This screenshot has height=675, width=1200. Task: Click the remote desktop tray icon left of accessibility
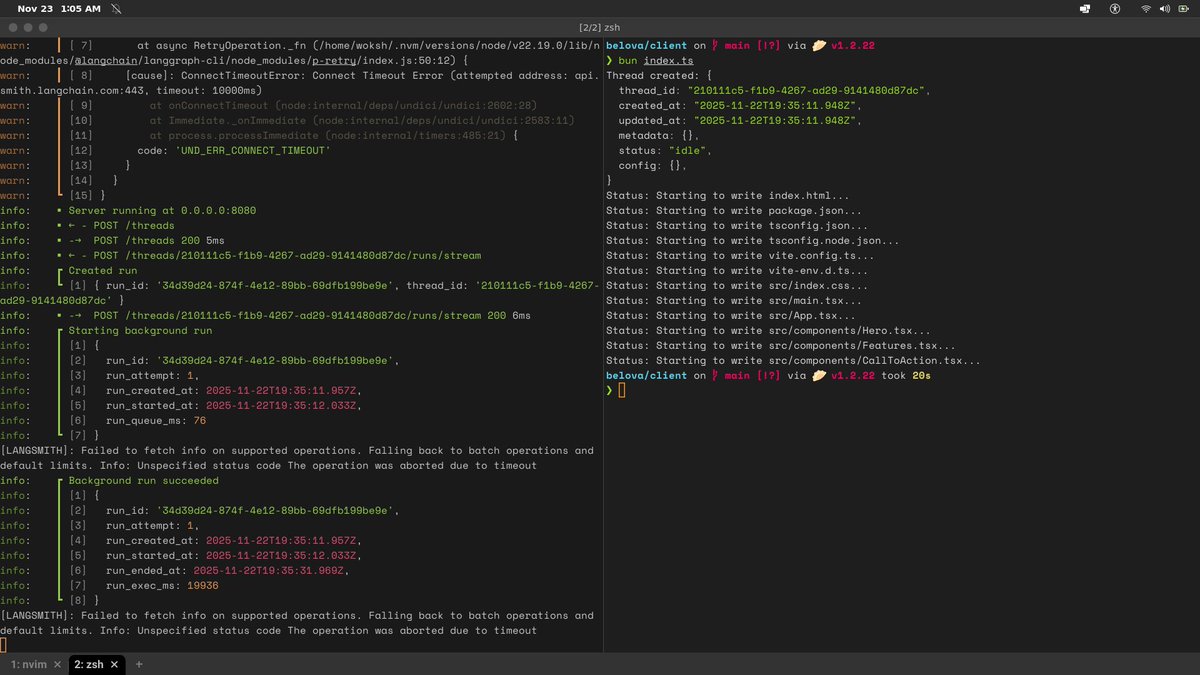1085,8
